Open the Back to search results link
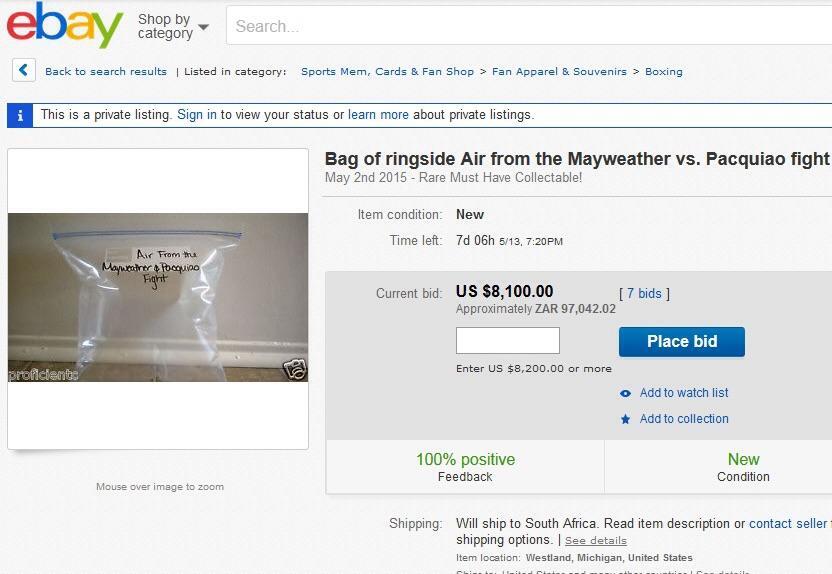832x574 pixels. pos(106,72)
